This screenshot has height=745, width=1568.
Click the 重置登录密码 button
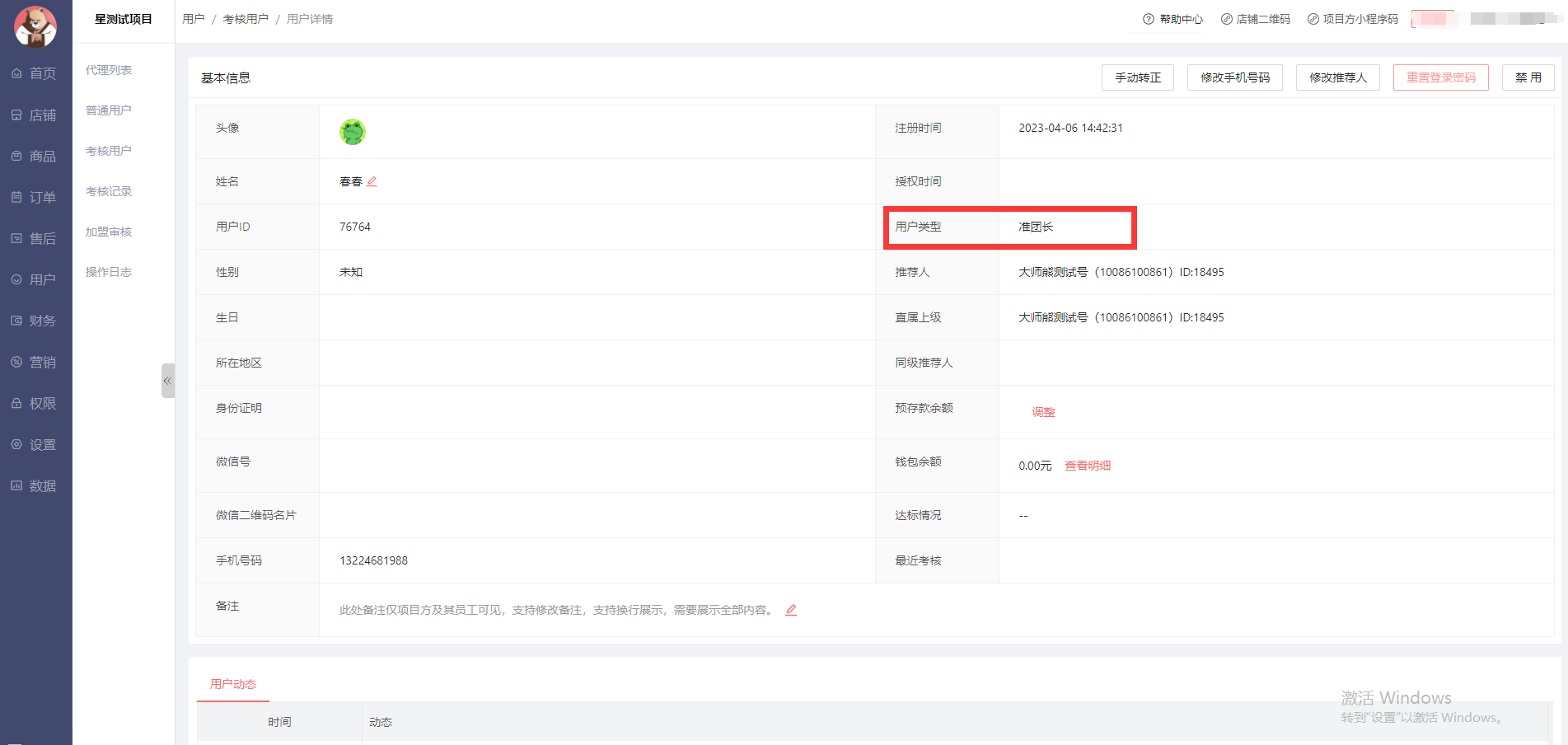[1440, 77]
